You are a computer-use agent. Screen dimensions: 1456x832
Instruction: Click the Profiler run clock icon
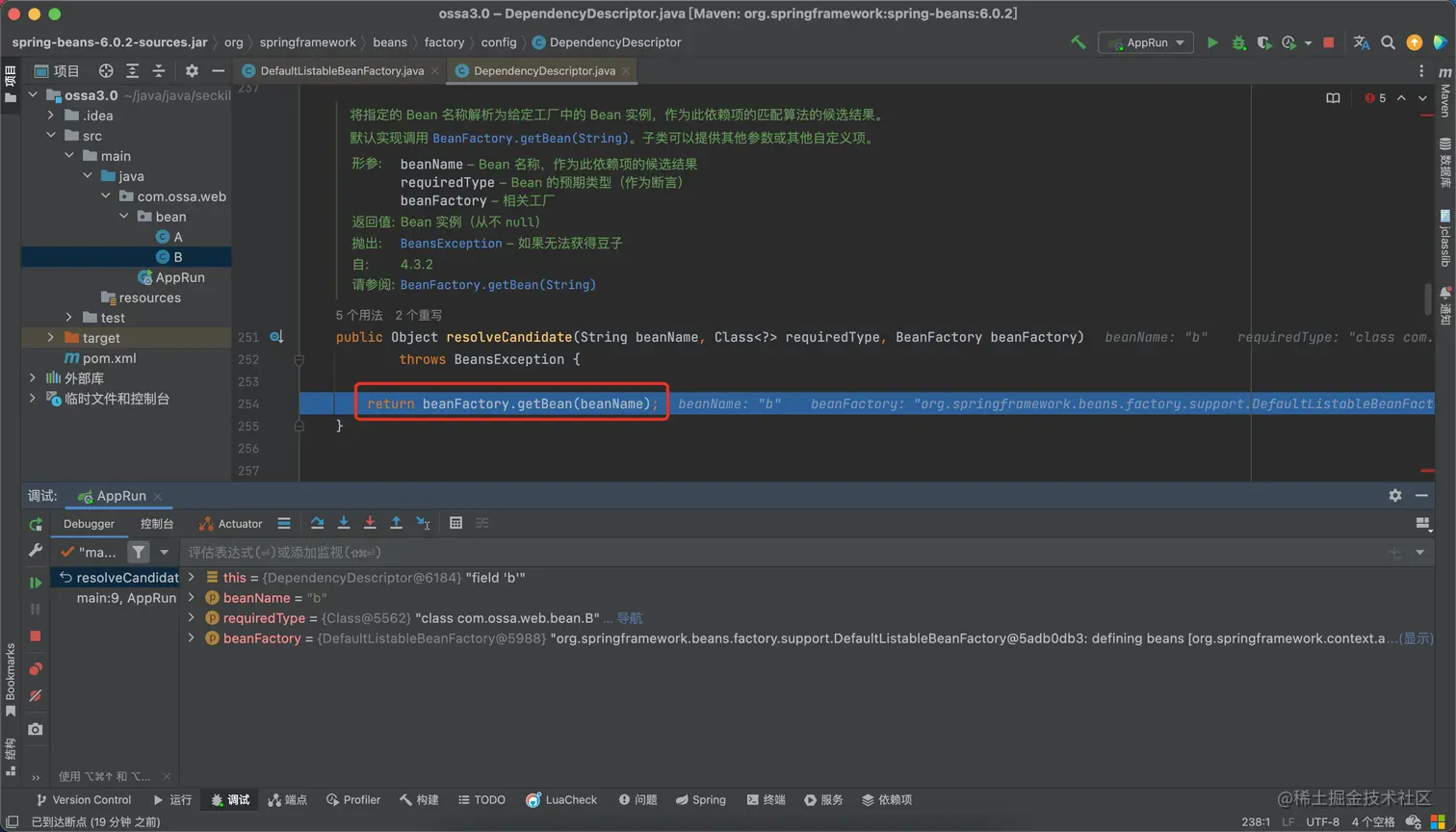click(x=1288, y=42)
